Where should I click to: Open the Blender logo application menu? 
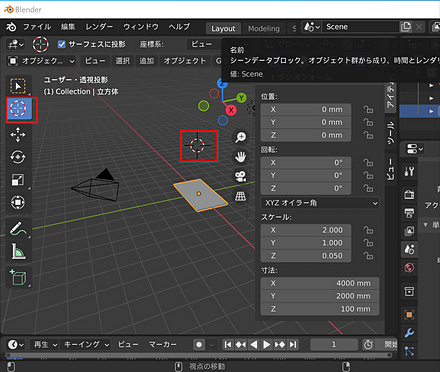tap(11, 27)
